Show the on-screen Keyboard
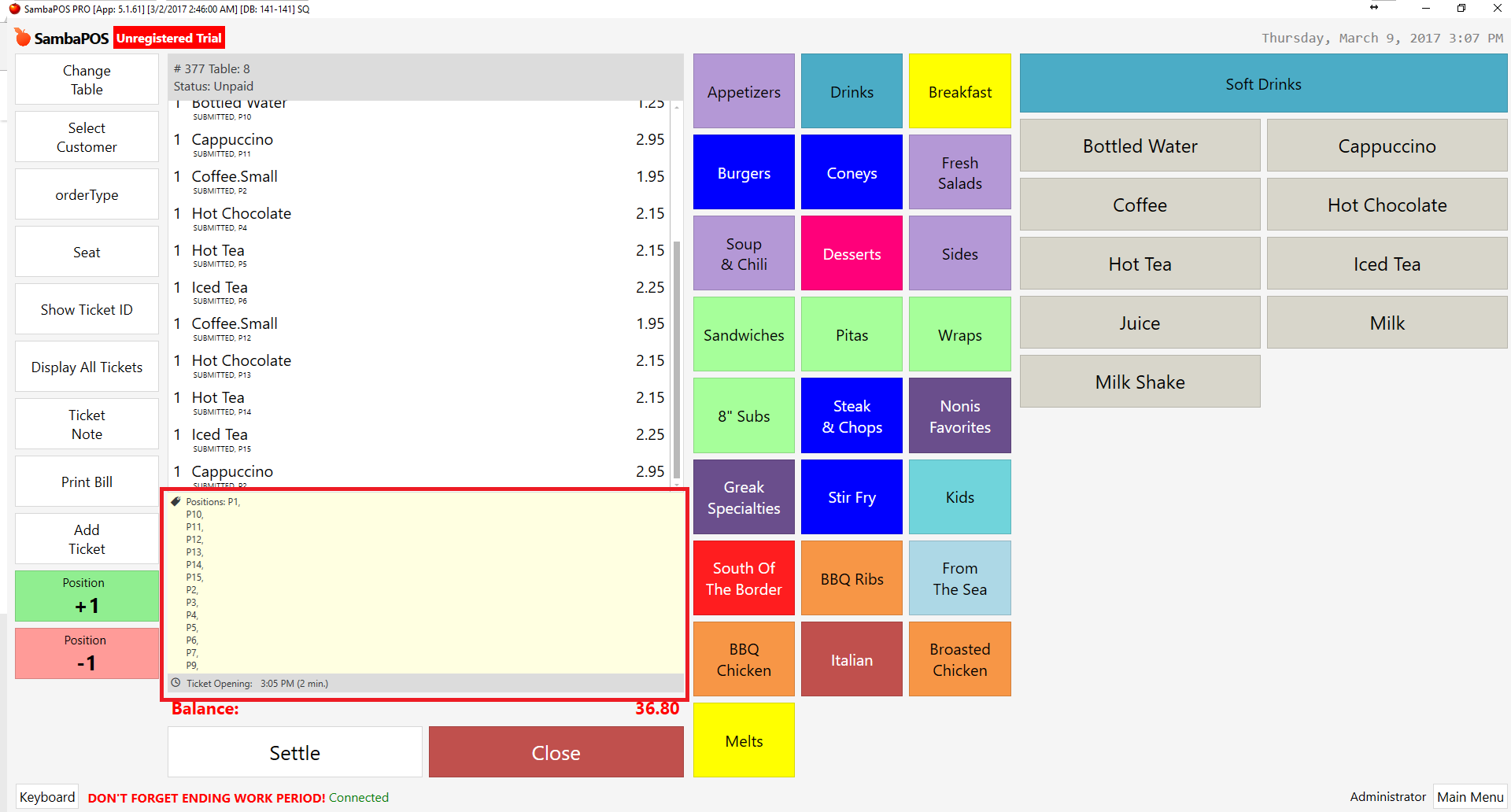 (47, 797)
